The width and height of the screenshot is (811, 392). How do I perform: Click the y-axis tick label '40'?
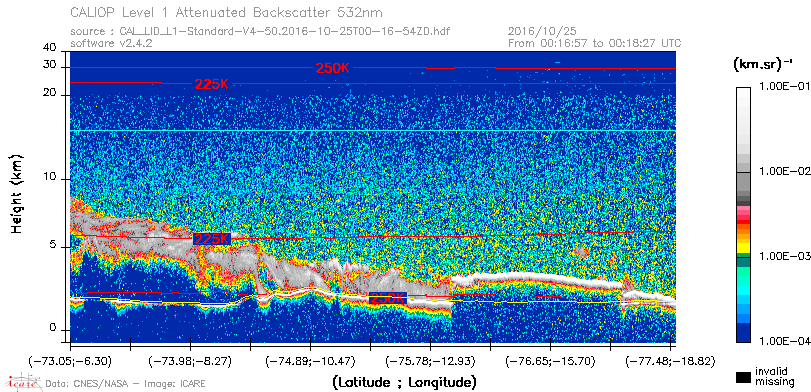tap(50, 48)
